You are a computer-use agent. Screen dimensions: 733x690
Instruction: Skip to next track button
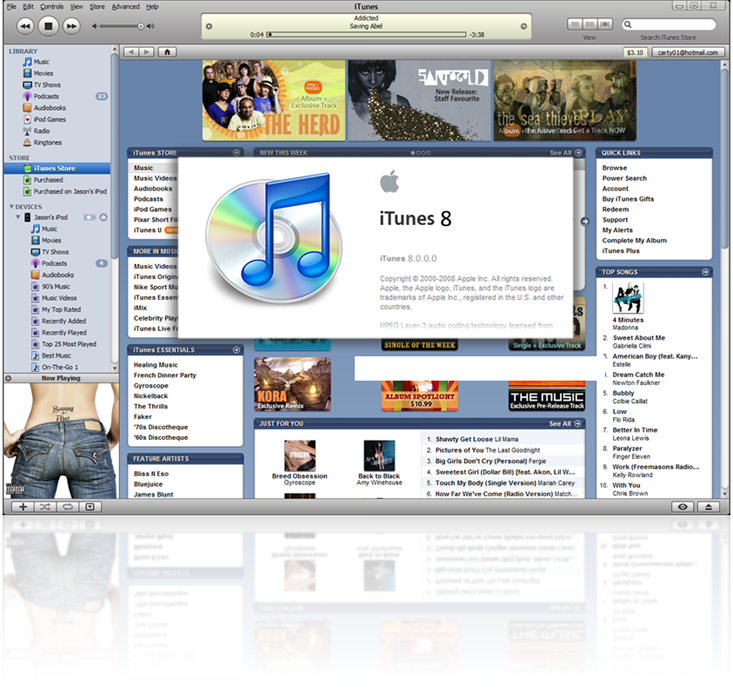(x=71, y=26)
